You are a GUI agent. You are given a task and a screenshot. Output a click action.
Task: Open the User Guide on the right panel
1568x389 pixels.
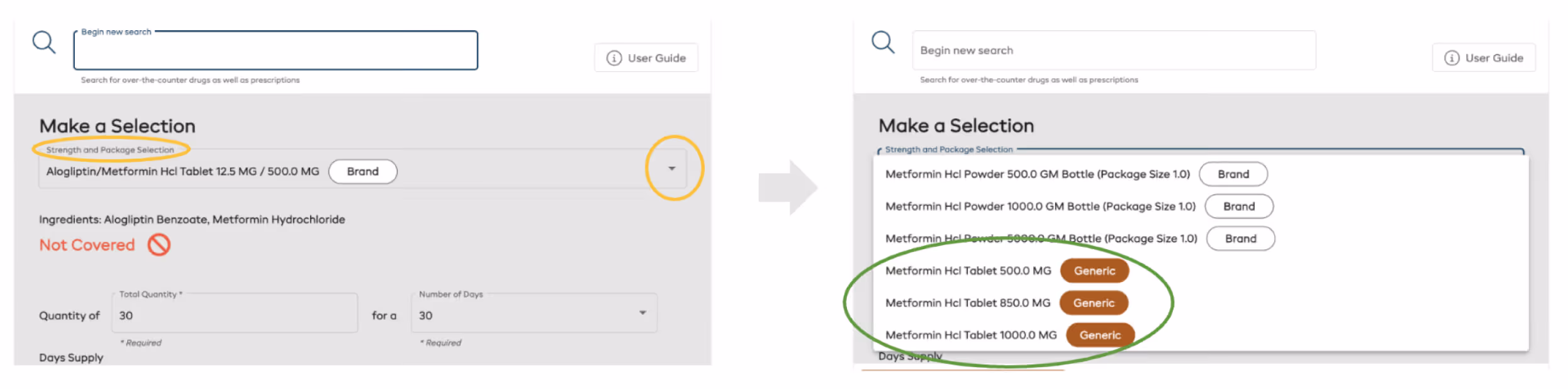(1484, 57)
